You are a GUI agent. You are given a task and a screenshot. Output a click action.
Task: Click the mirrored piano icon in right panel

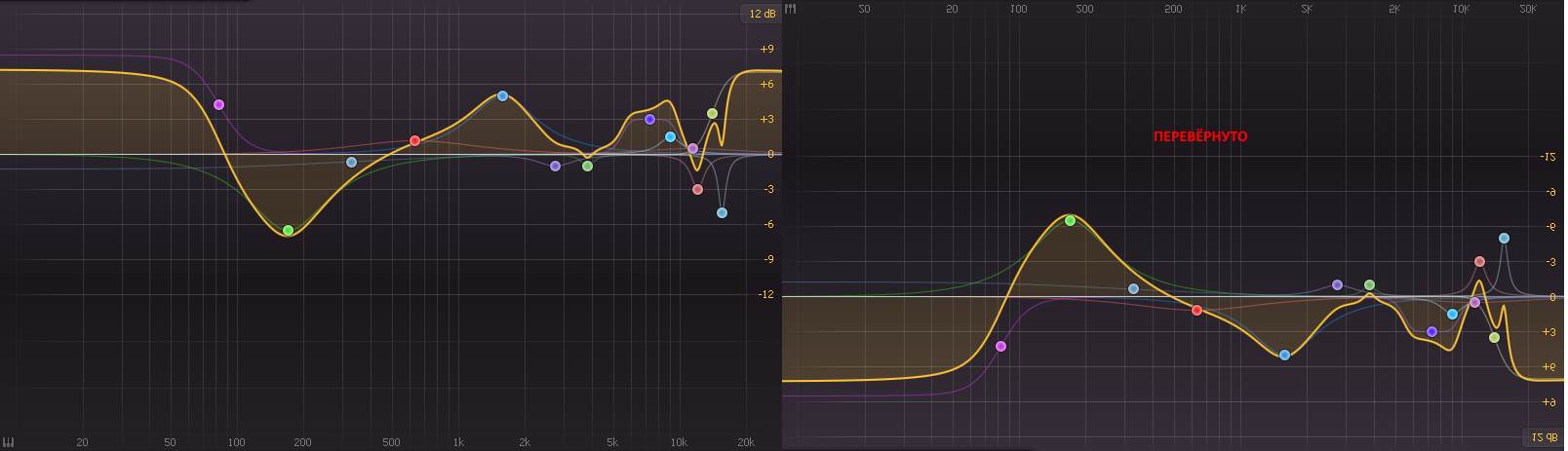click(x=791, y=9)
